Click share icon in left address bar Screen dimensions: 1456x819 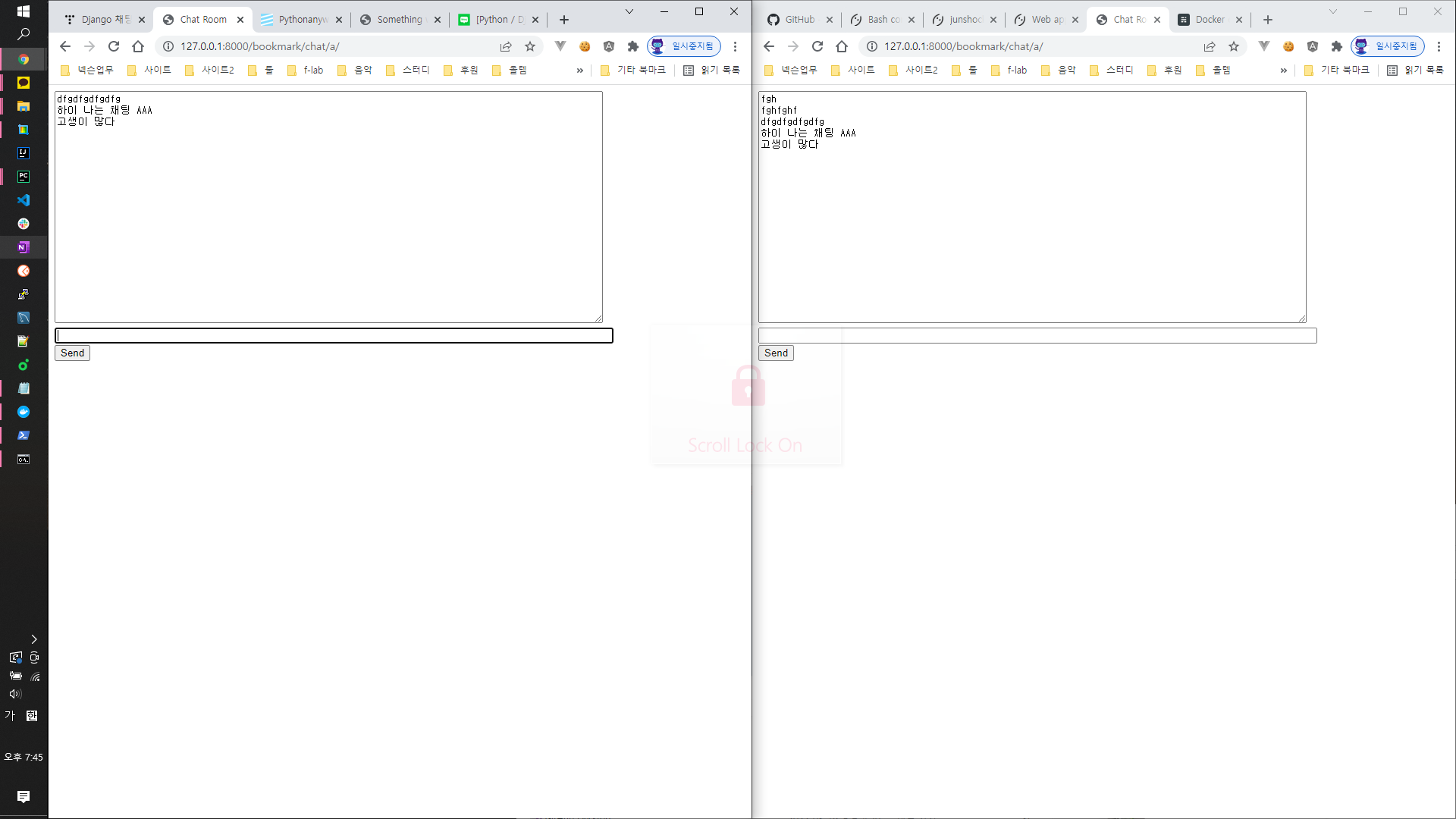click(506, 46)
